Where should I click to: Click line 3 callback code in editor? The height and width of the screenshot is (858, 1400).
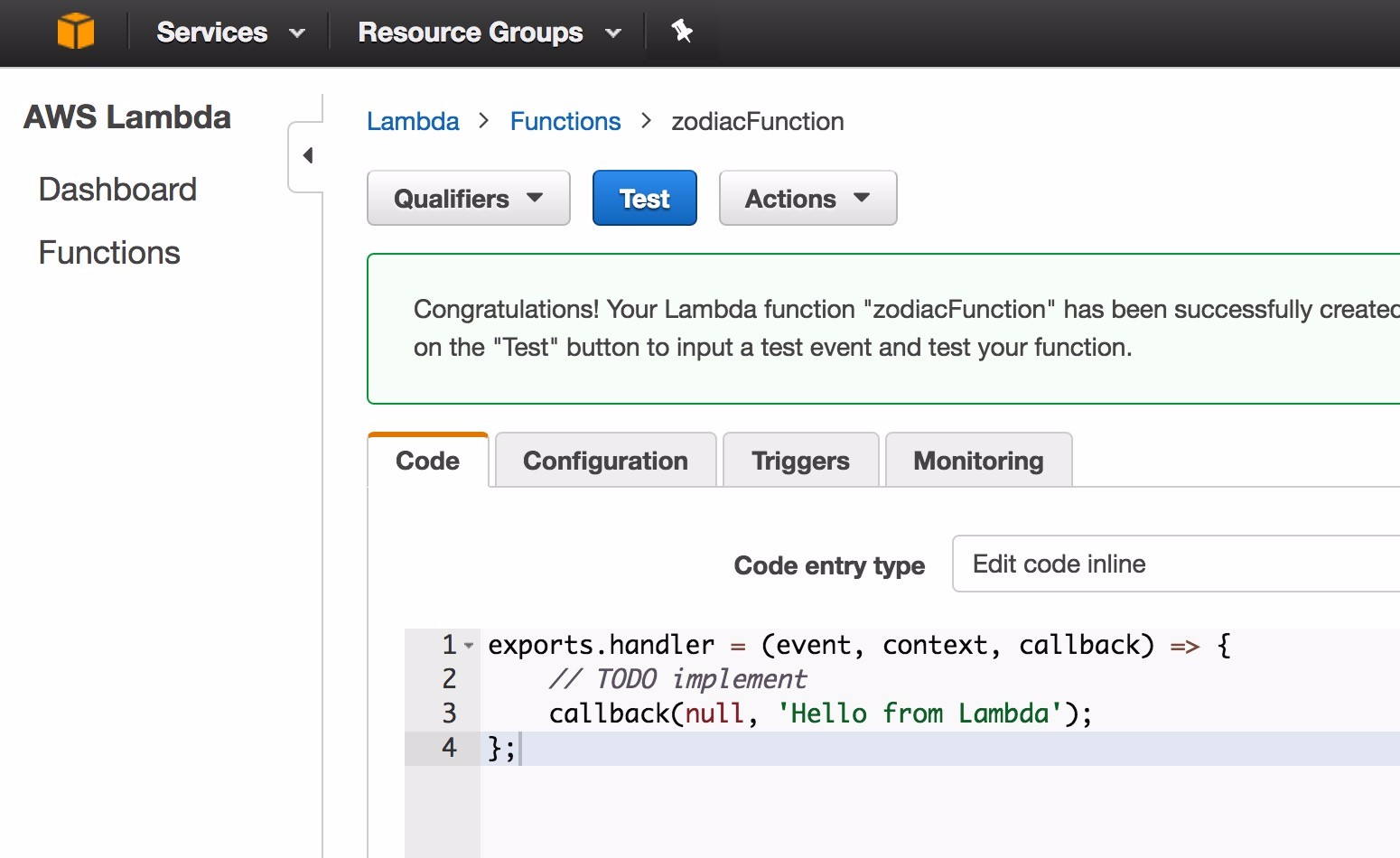pyautogui.click(x=819, y=713)
